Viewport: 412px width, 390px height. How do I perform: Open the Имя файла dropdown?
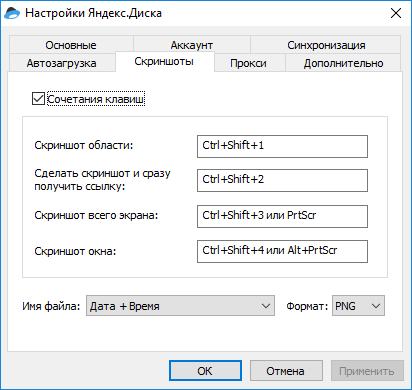180,305
